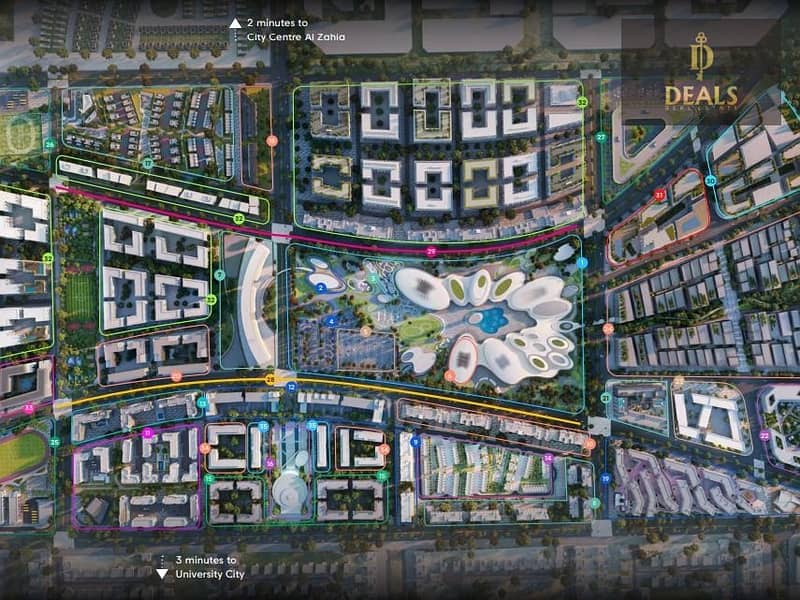Select the blue marker numbered 9
Screen dimensions: 800x600
point(414,441)
